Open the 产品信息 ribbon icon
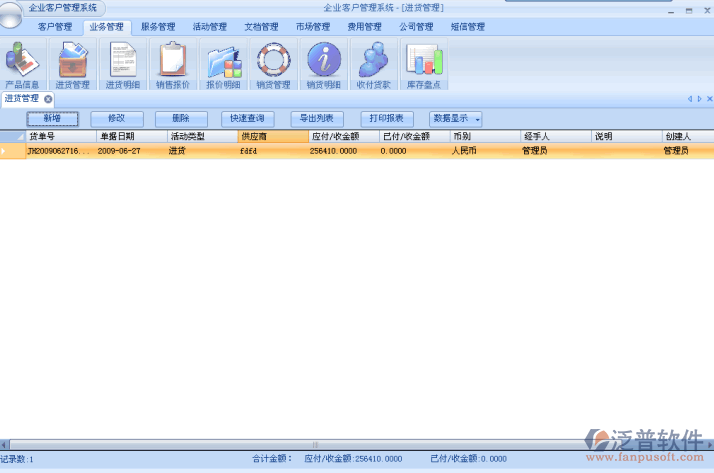 pyautogui.click(x=22, y=64)
